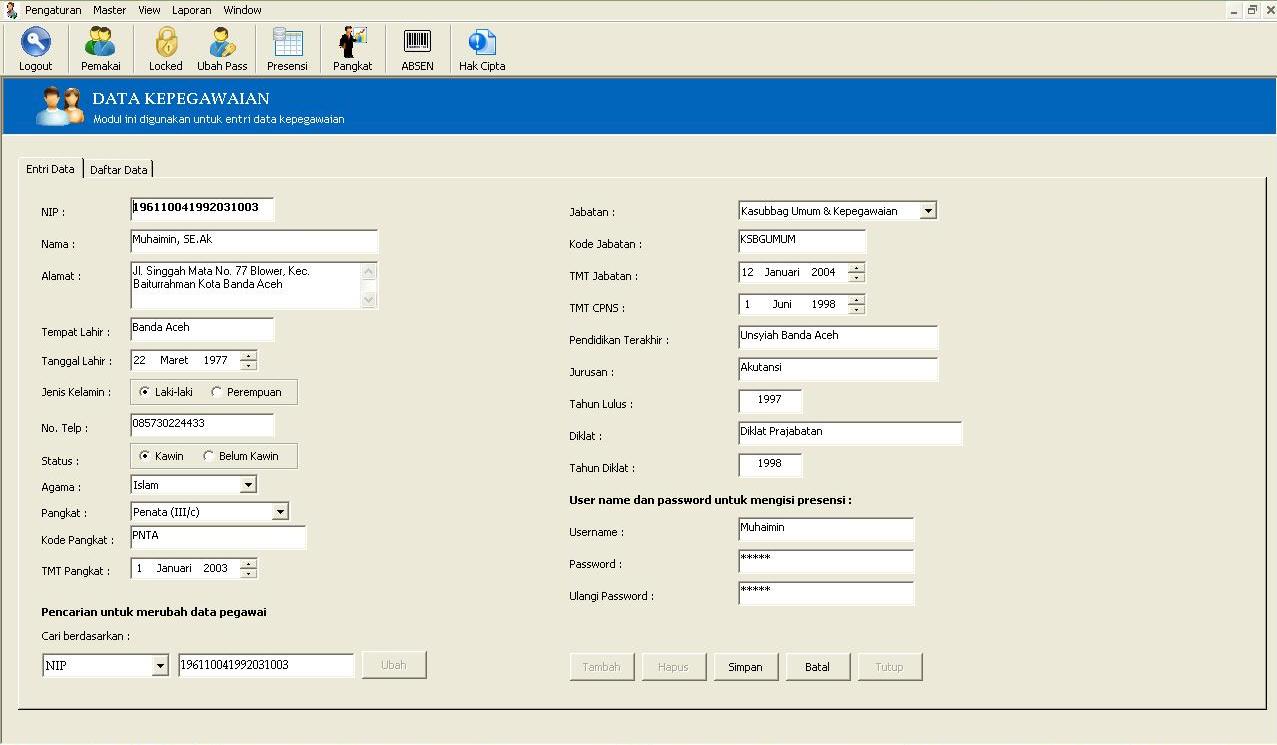Click the Simpan button
Viewport: 1277px width, 745px height.
[x=745, y=666]
